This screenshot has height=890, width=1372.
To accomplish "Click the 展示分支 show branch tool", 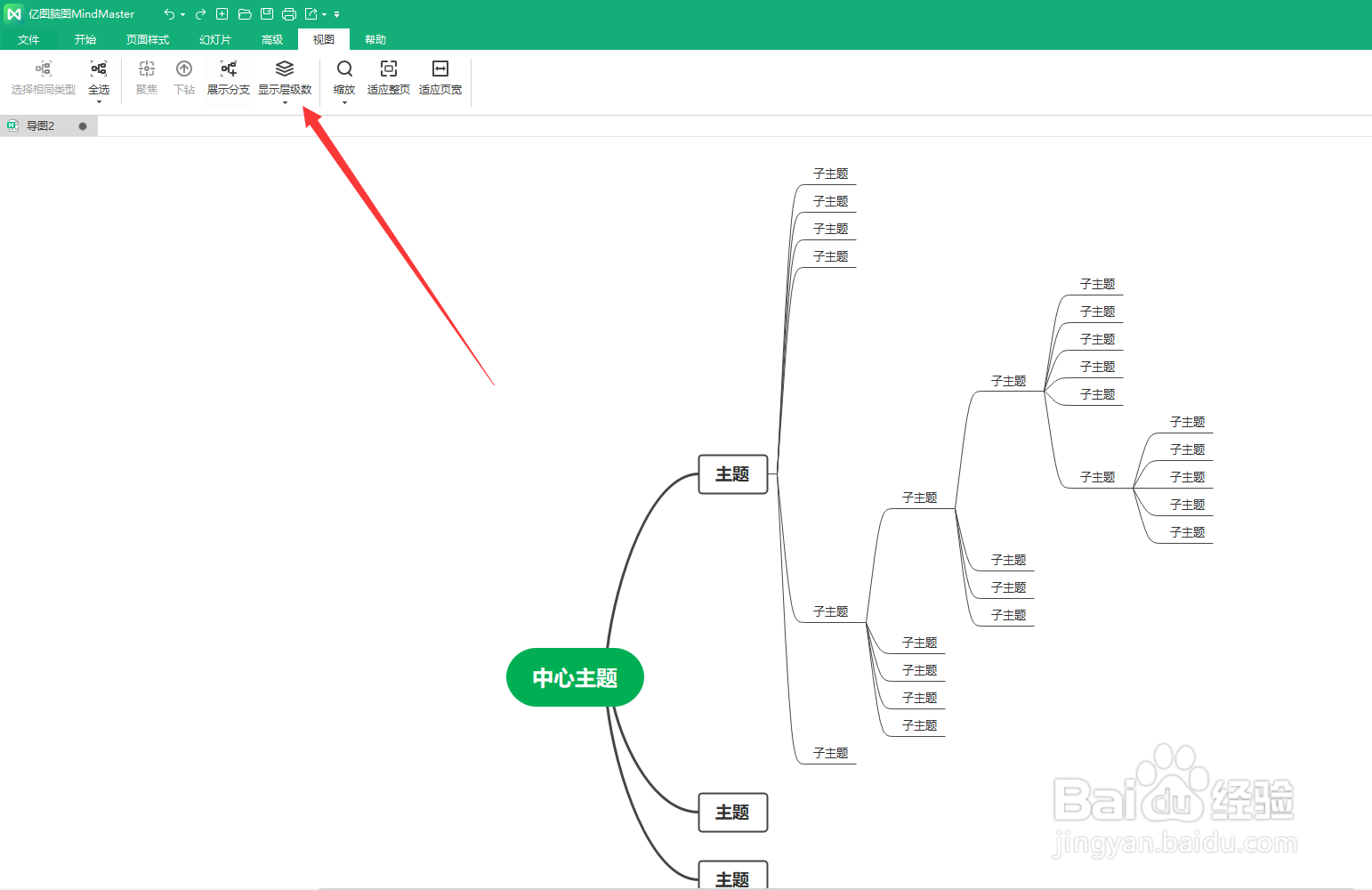I will coord(229,77).
